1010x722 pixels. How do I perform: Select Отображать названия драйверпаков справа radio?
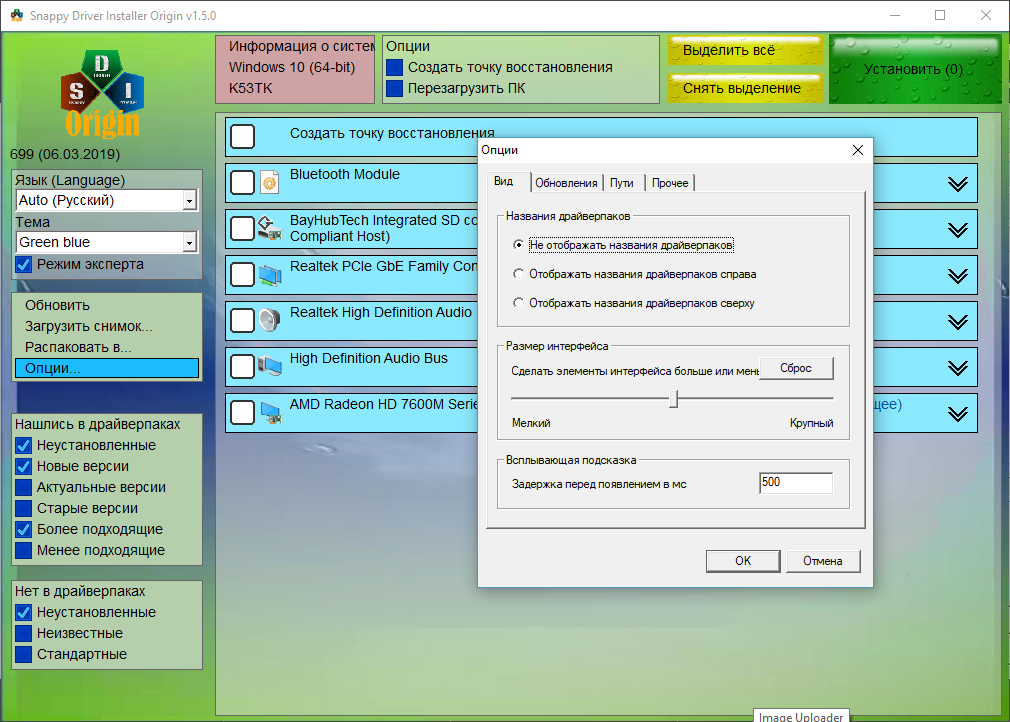518,274
